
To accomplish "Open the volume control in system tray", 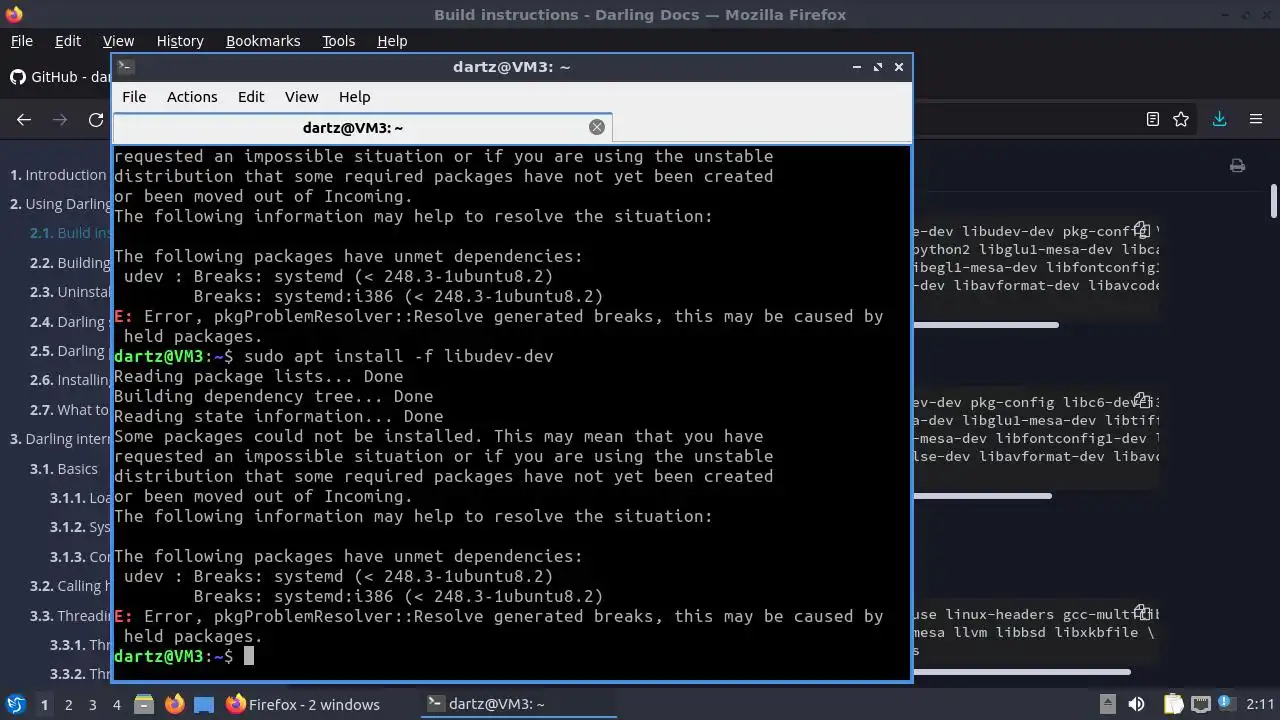I will click(1136, 704).
